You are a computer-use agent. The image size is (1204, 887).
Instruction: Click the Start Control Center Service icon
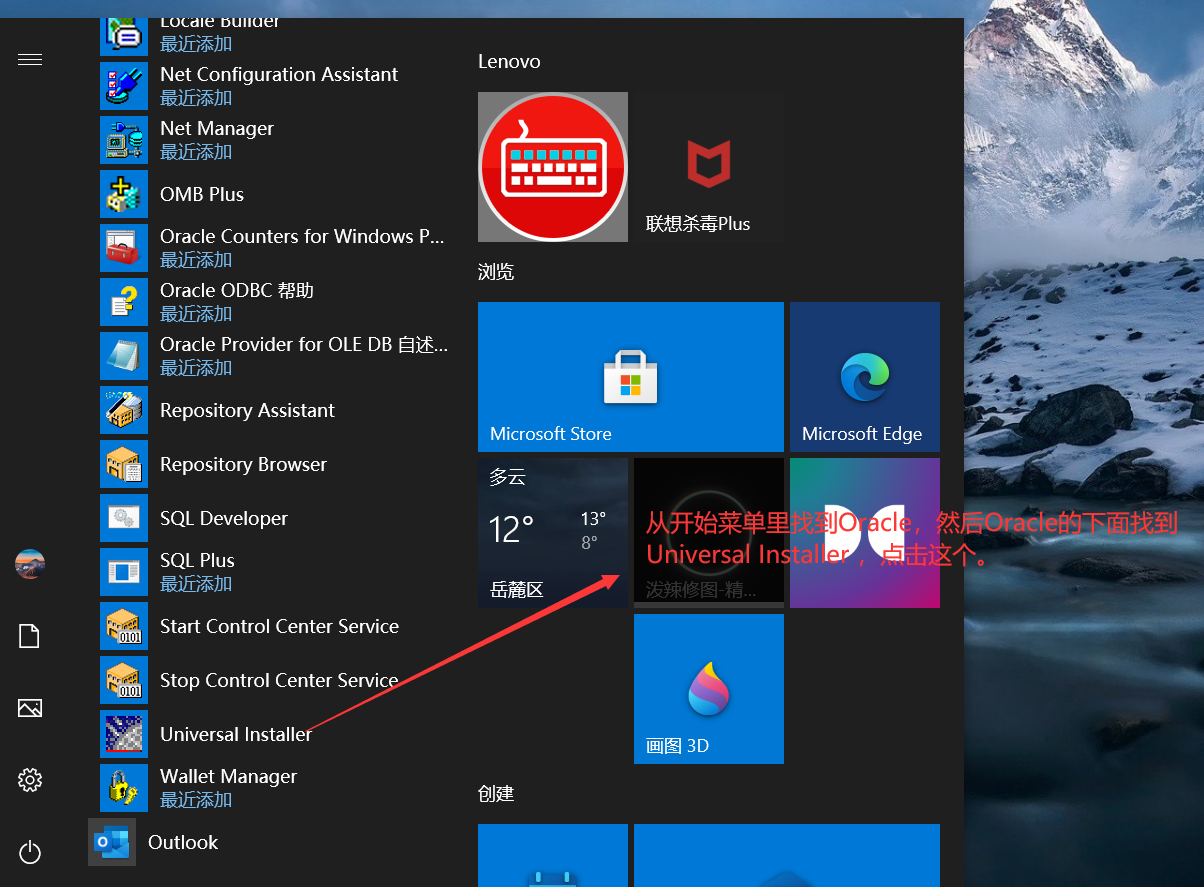(x=124, y=626)
